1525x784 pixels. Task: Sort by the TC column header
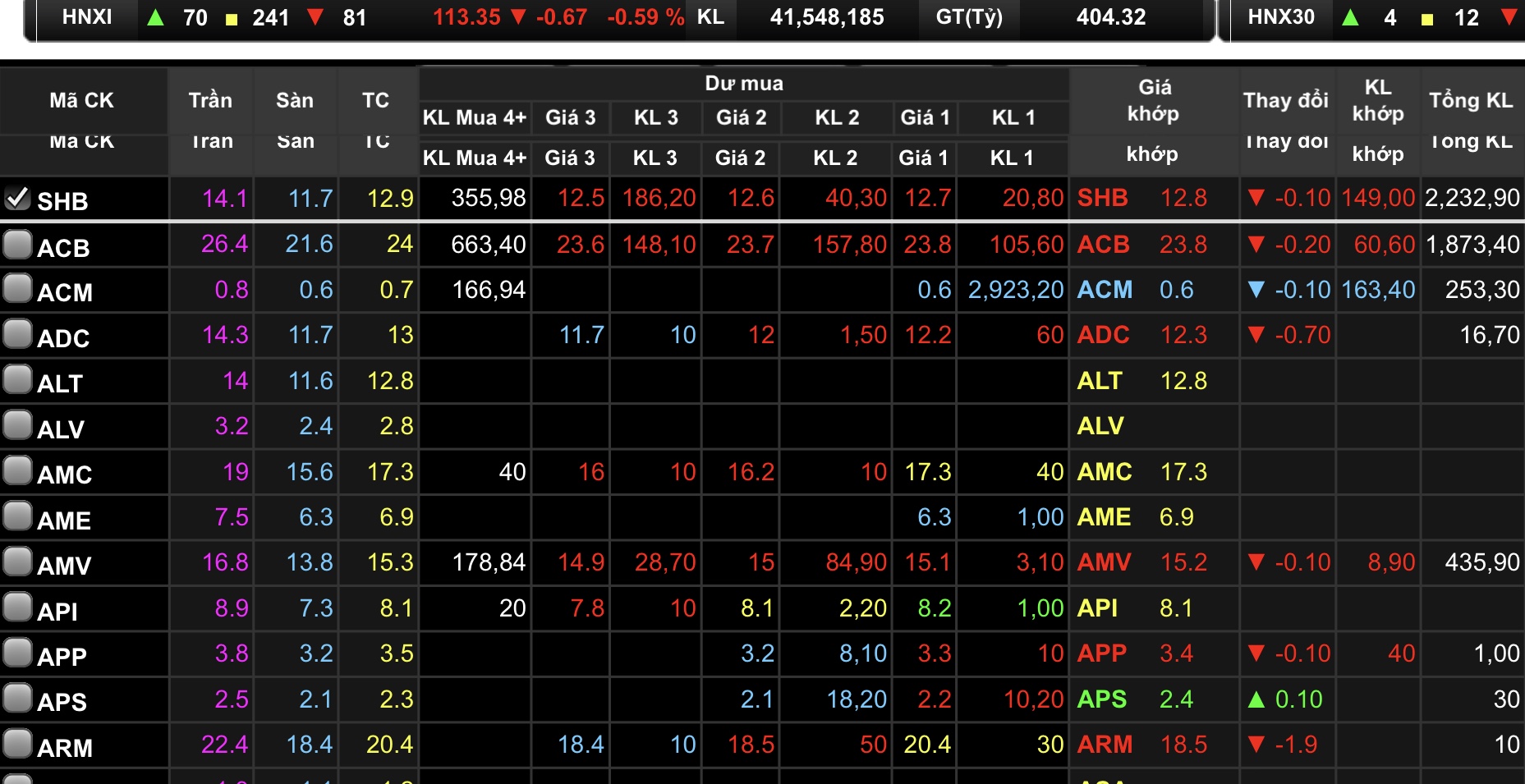[x=376, y=101]
